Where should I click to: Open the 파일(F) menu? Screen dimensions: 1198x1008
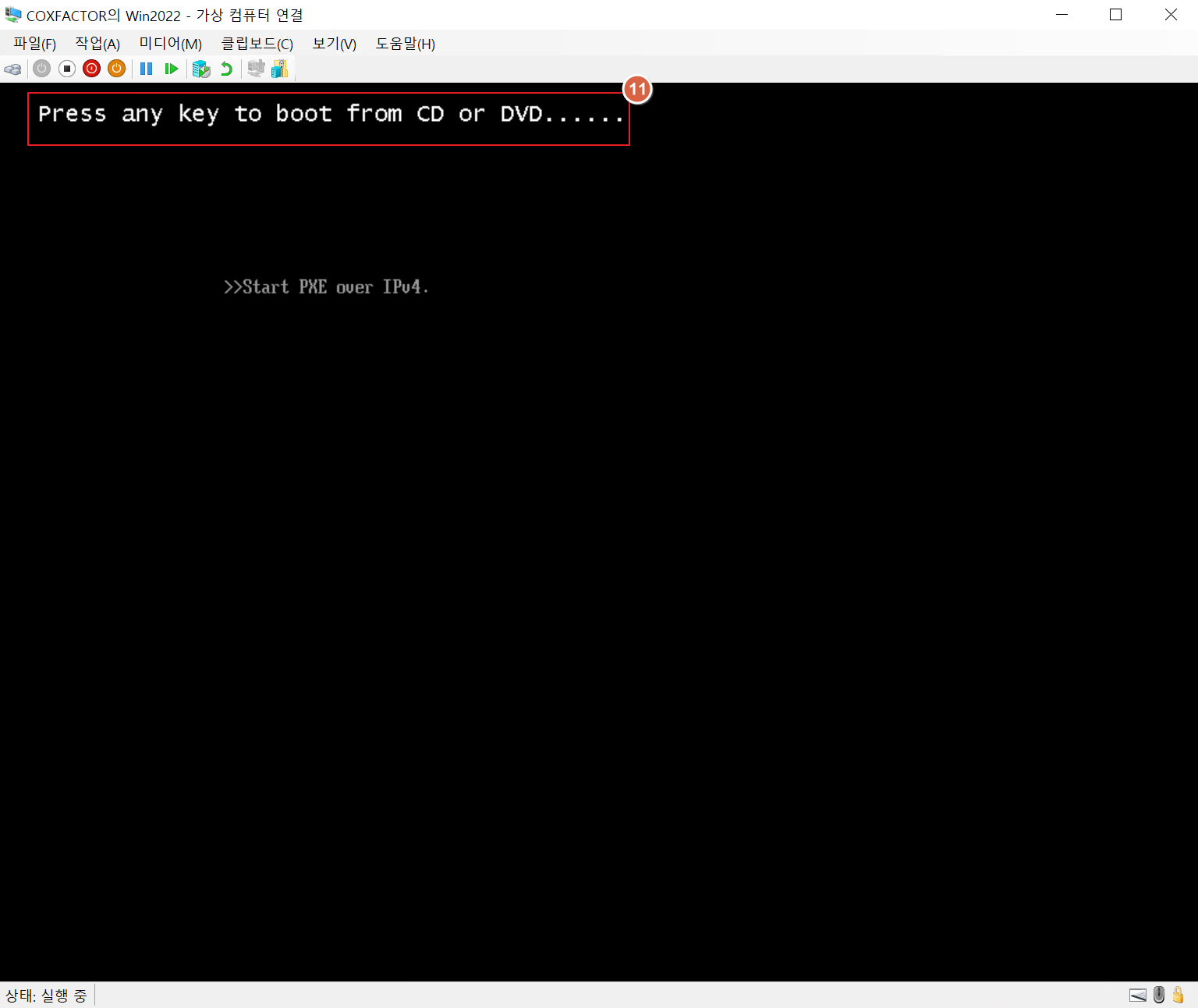(x=34, y=44)
